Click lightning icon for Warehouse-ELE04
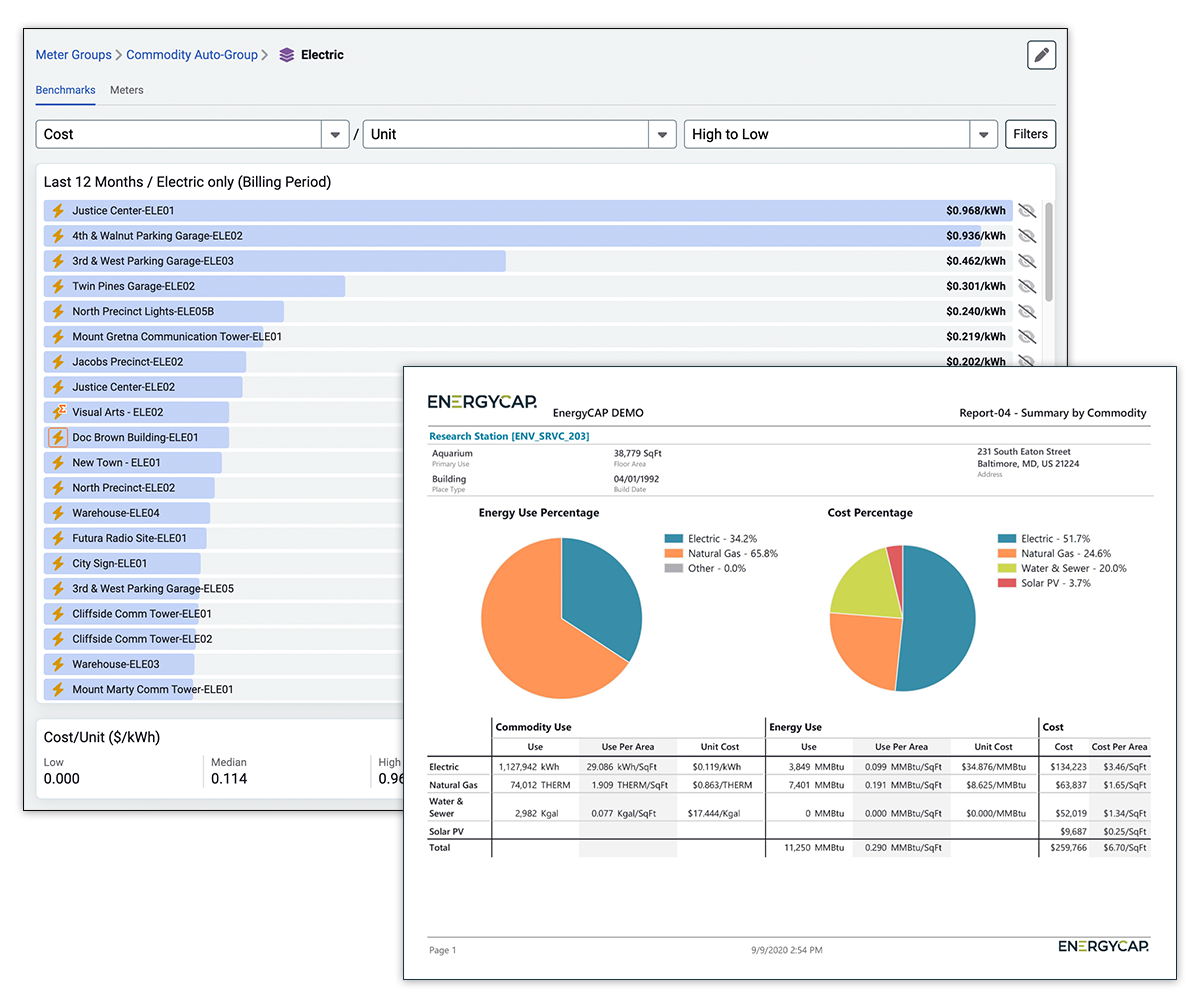 (x=58, y=513)
